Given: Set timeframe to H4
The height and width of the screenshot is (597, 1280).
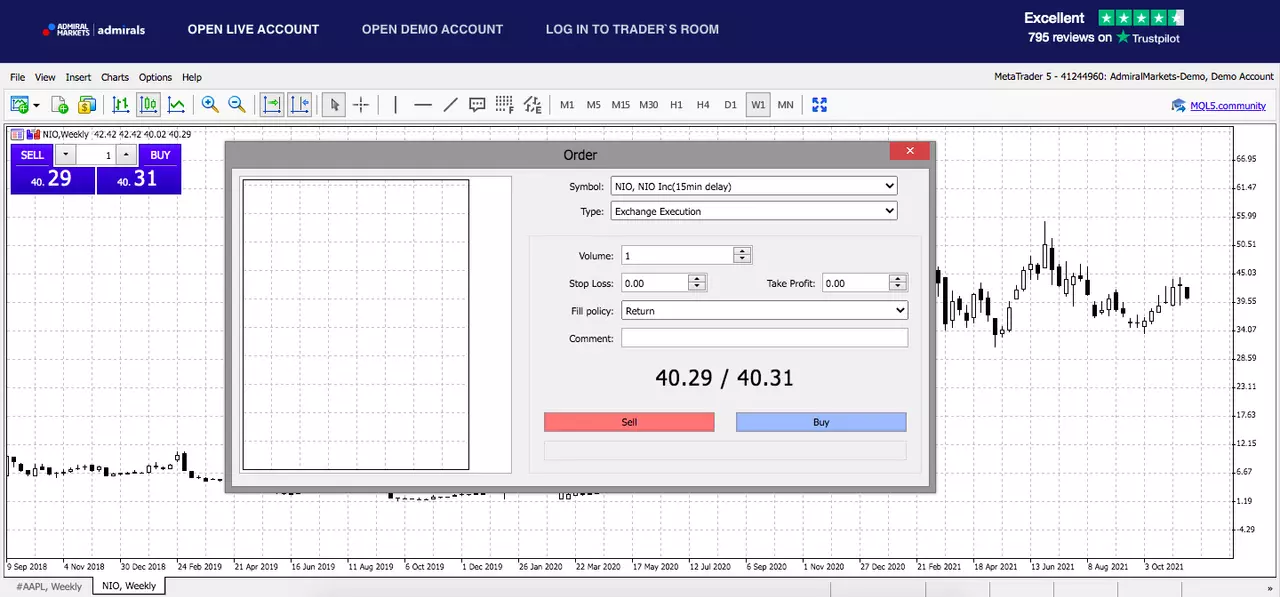Looking at the screenshot, I should tap(703, 105).
